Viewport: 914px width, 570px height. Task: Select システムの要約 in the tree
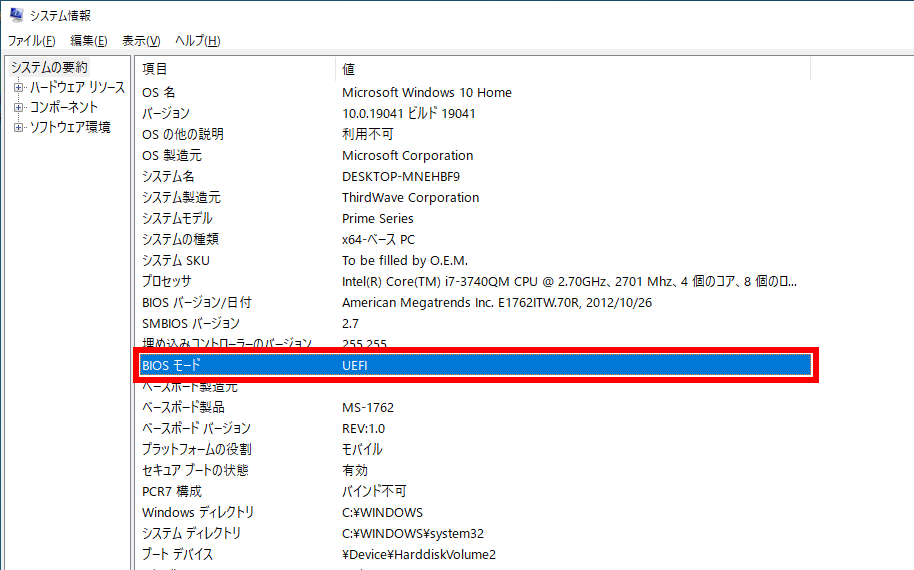click(x=49, y=67)
